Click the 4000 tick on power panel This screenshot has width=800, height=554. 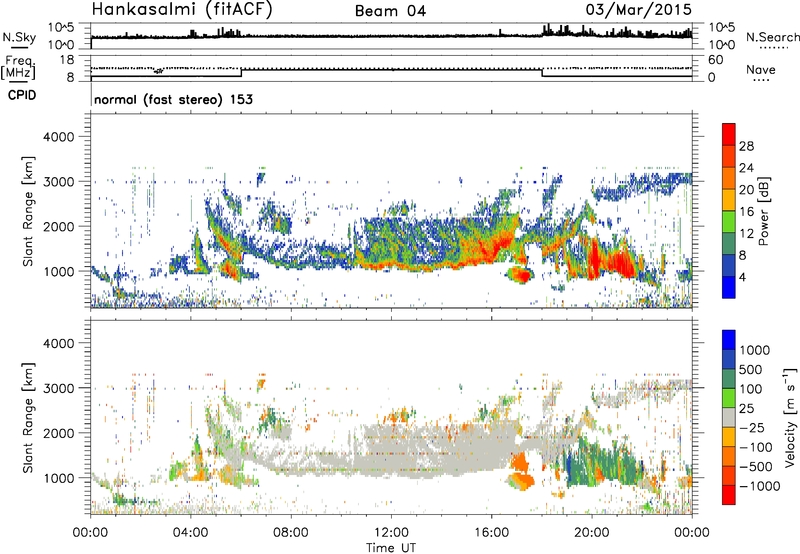58,137
